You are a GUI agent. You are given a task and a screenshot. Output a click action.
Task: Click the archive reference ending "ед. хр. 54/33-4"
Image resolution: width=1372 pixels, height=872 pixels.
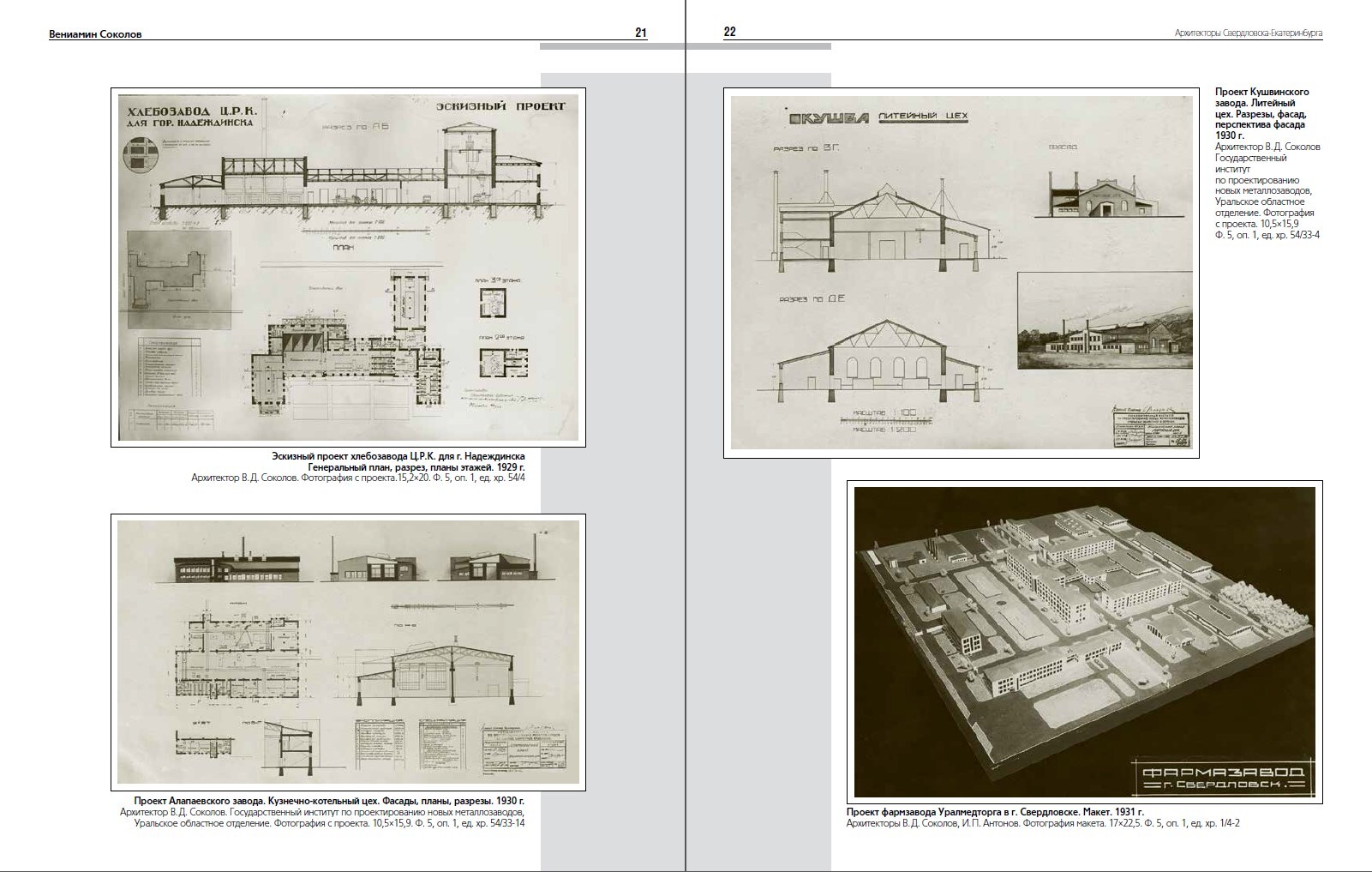pos(1267,236)
